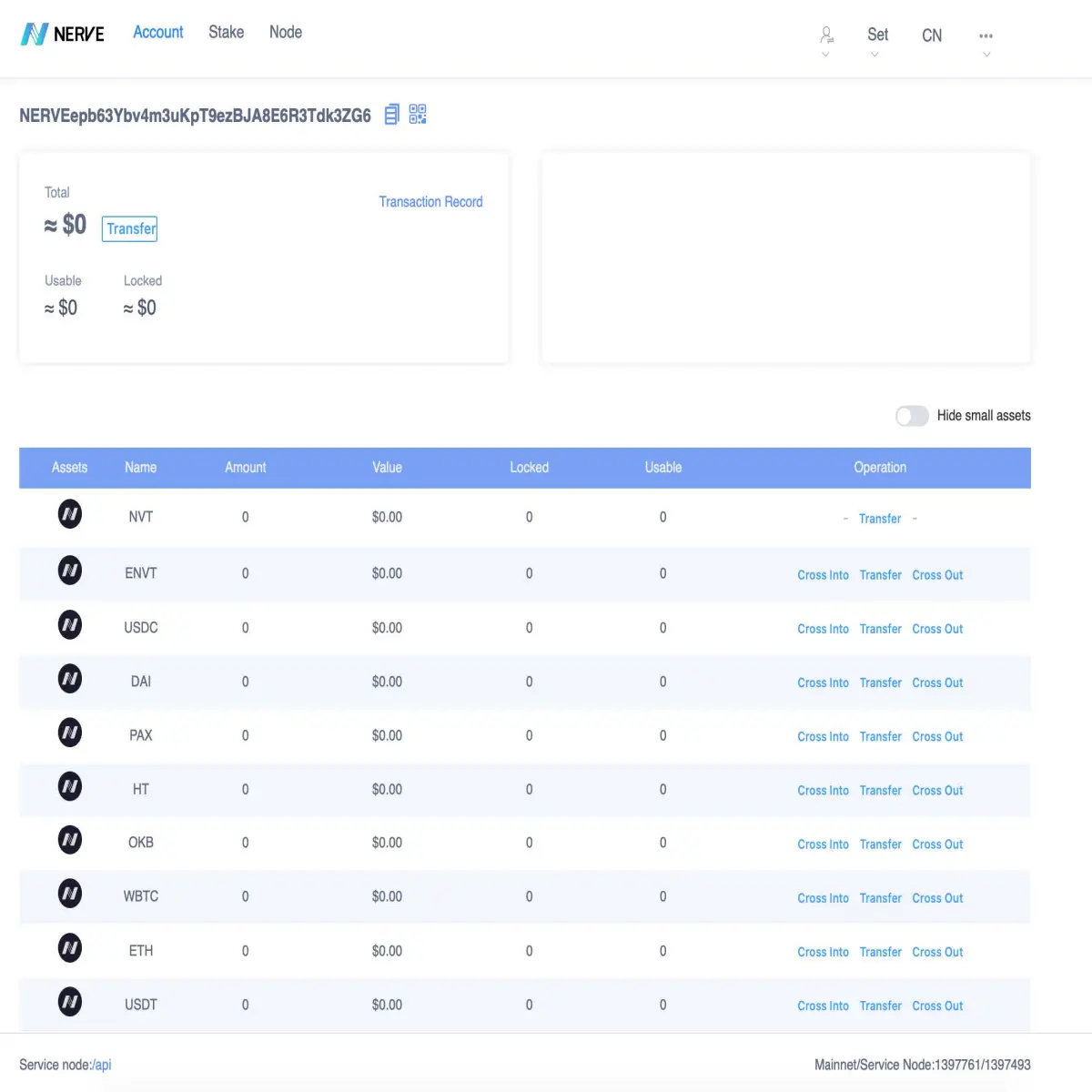Click Cross Into for ENVT
The width and height of the screenshot is (1092, 1092).
[x=823, y=575]
